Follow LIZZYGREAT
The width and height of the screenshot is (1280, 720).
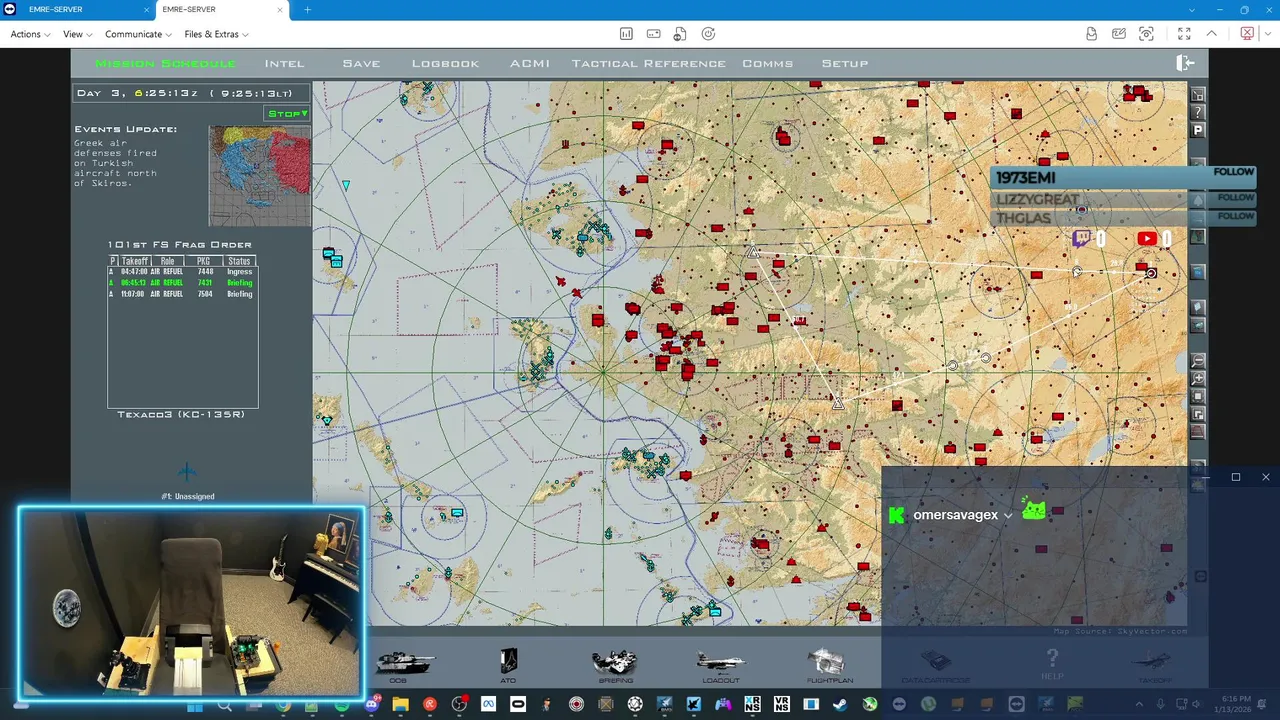pos(1235,198)
